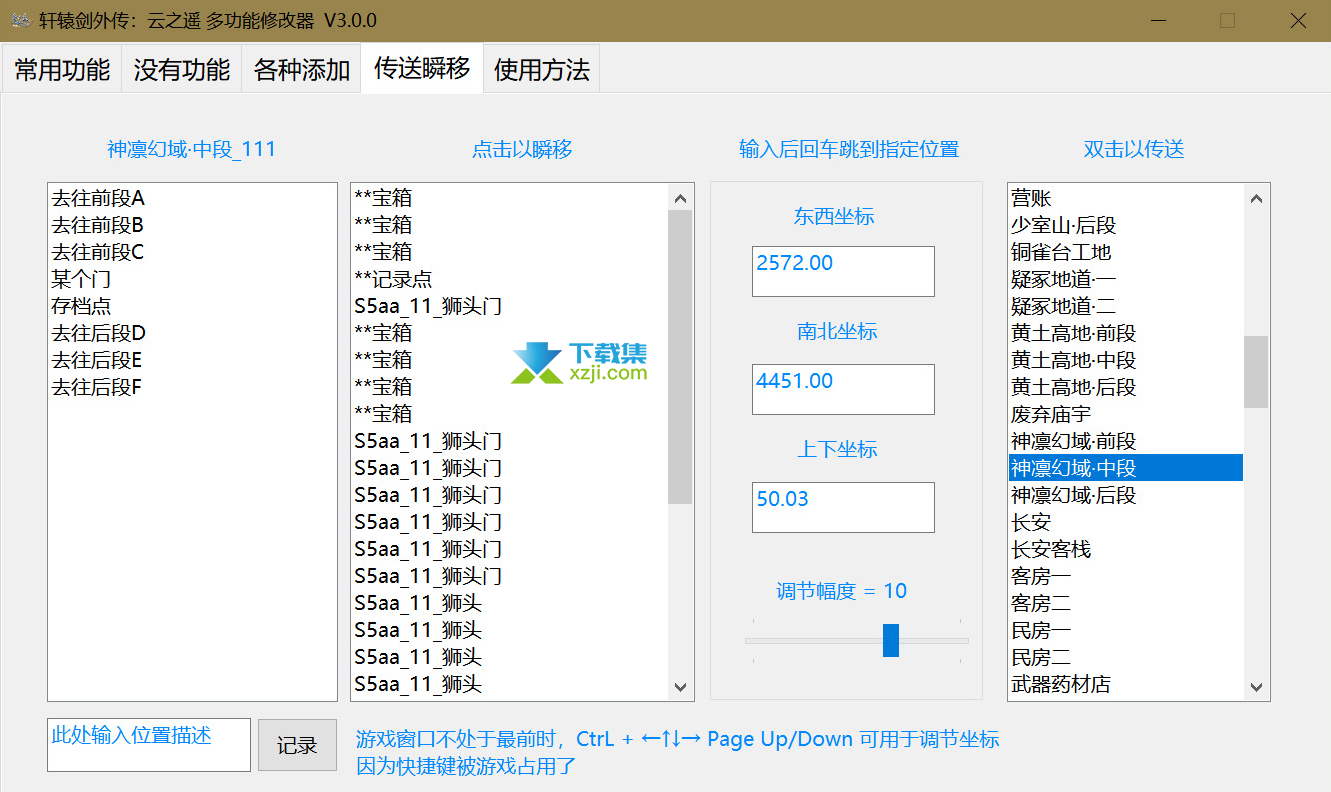Select the 传送瞬移 tab
Screen dimensions: 1331x792
422,68
